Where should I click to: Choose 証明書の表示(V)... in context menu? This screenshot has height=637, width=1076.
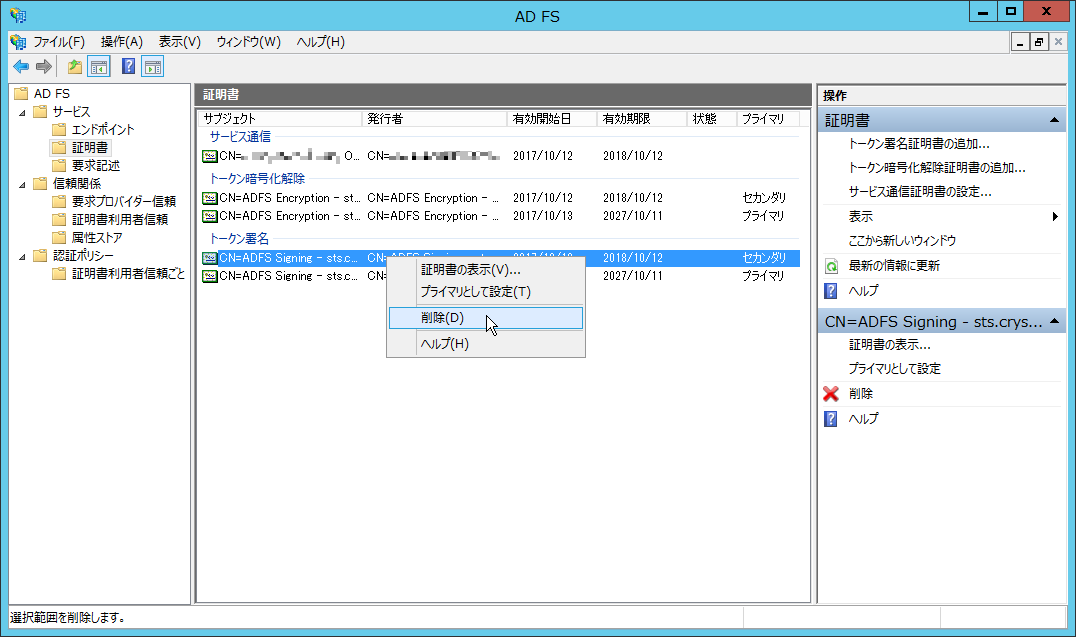pyautogui.click(x=486, y=270)
